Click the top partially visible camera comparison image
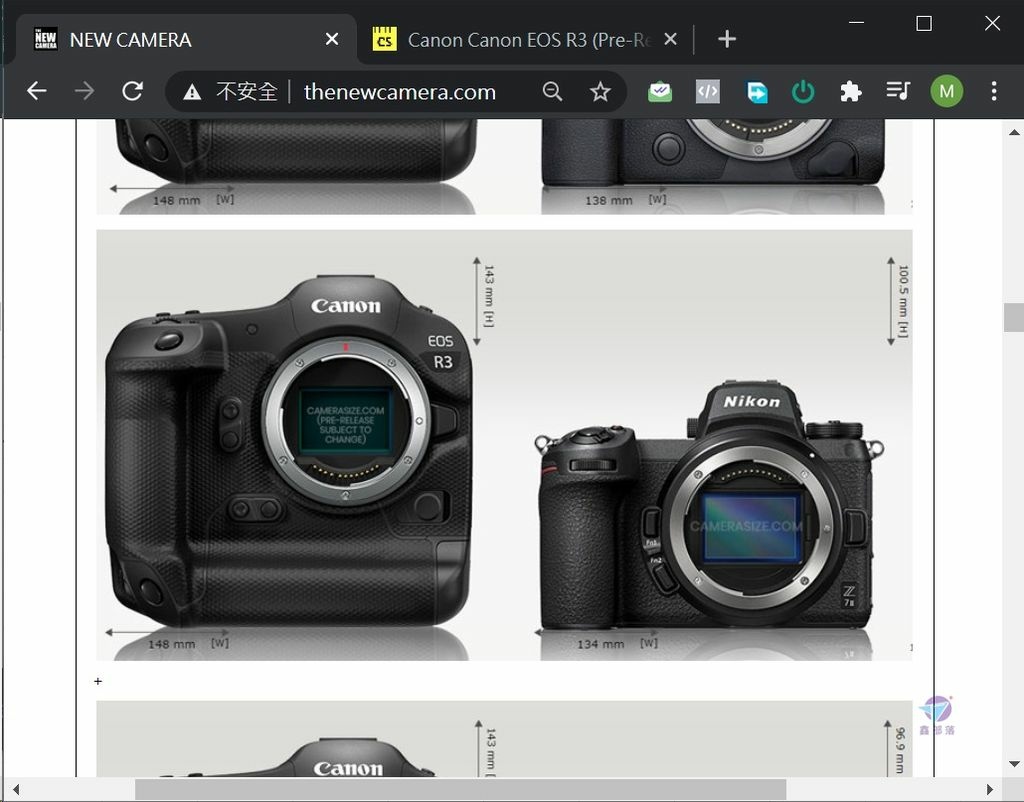1024x802 pixels. pos(504,167)
